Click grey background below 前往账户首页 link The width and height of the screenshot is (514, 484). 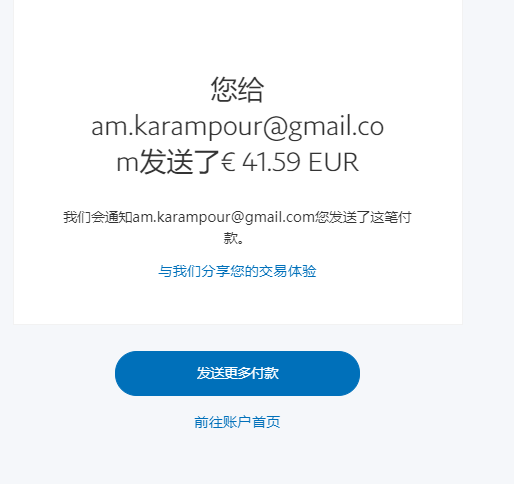pos(237,458)
